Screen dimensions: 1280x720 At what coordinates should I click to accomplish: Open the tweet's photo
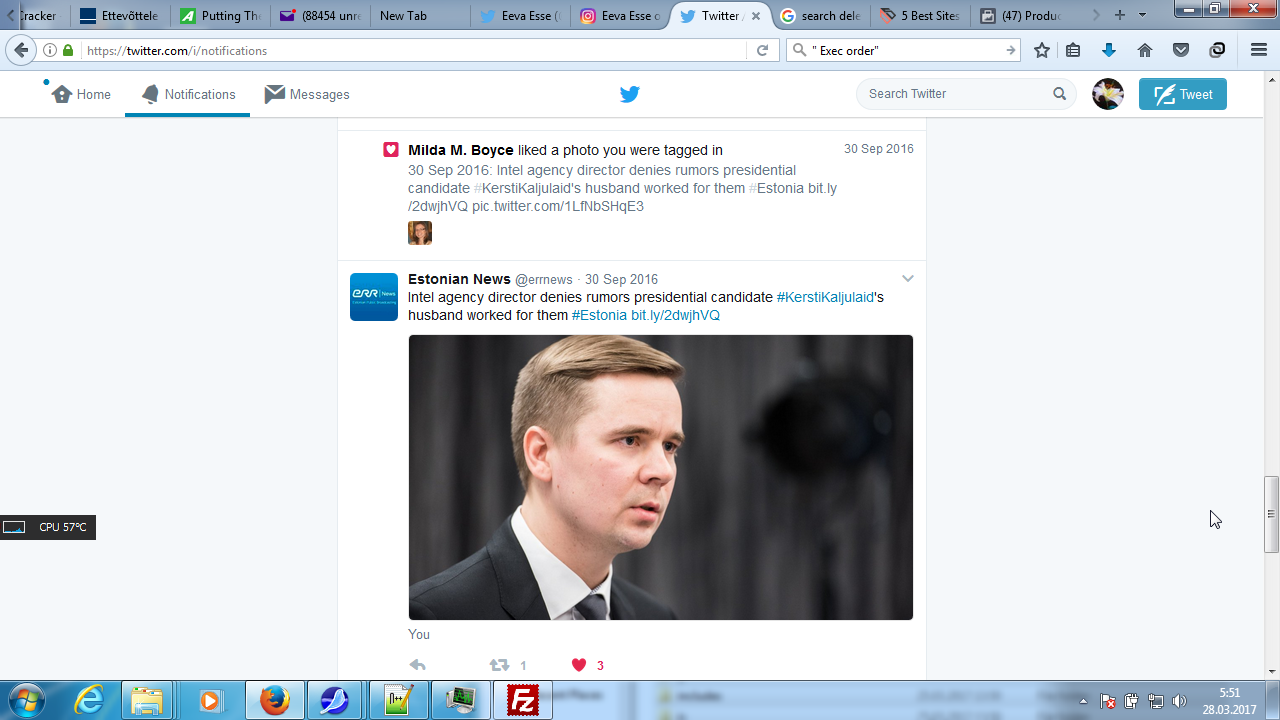point(661,478)
